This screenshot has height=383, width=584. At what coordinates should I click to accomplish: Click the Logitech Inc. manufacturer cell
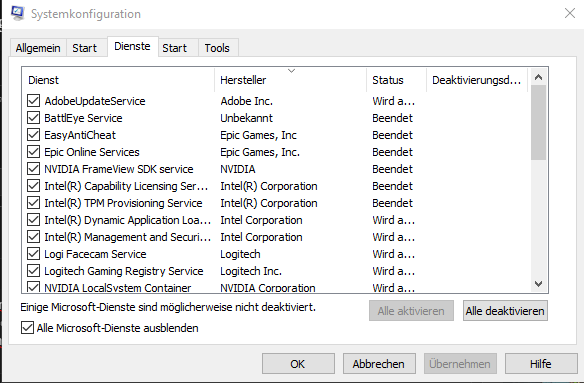[251, 271]
